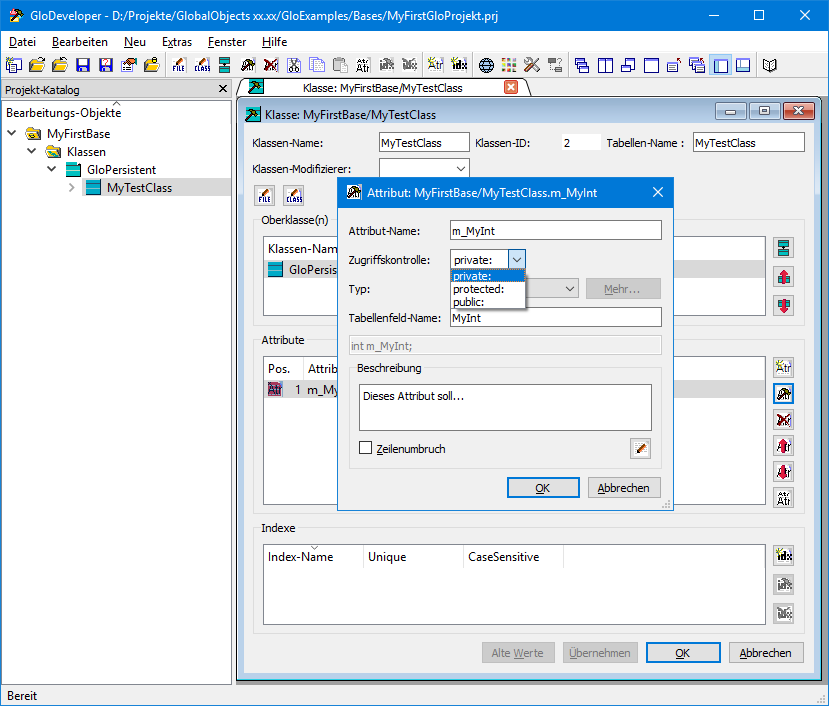Click the Klassen-Name input field
Screen dimensions: 829x706
(x=424, y=142)
